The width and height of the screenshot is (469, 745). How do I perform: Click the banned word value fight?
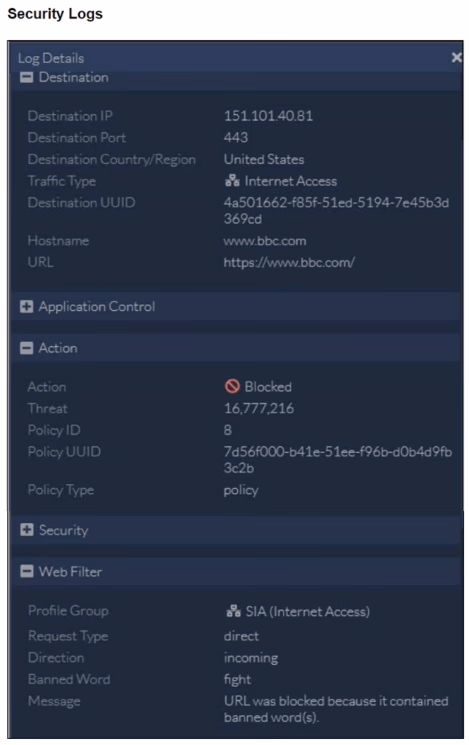(237, 679)
